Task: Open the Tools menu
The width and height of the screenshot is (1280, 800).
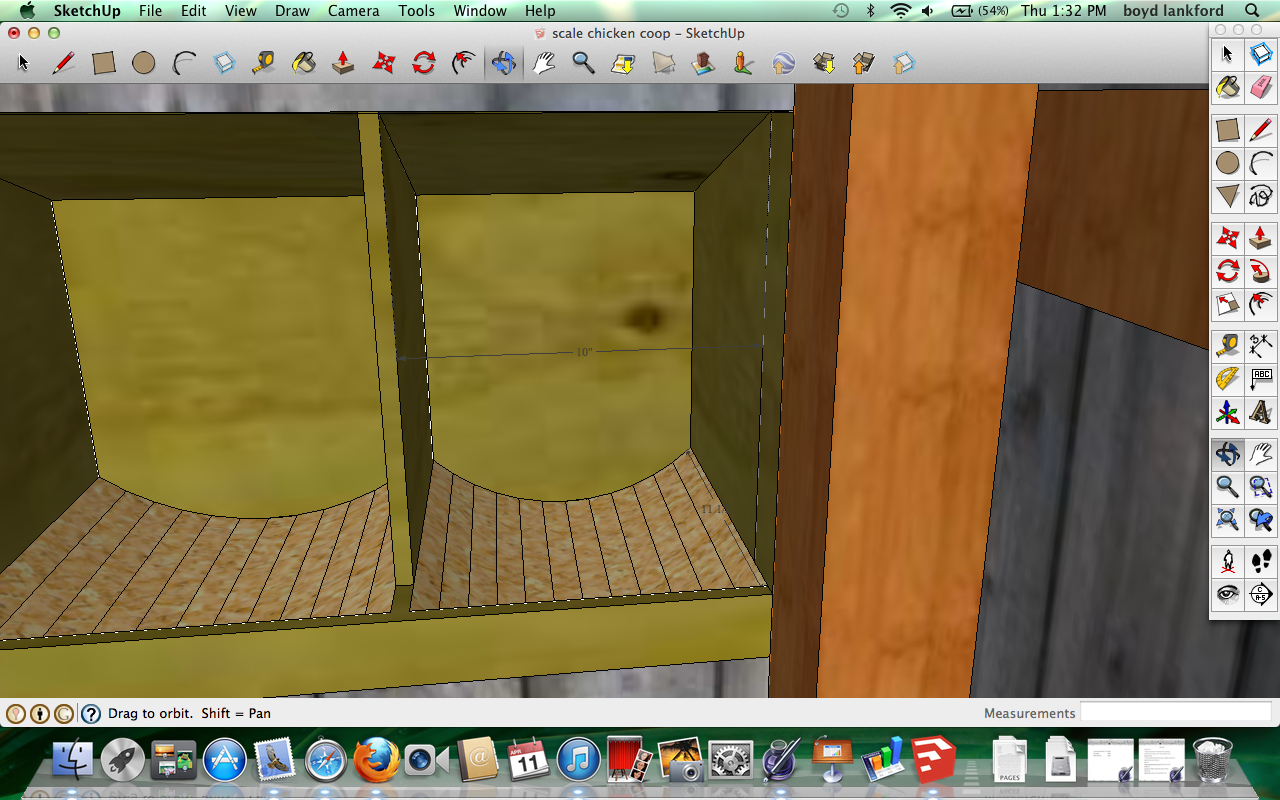Action: [x=416, y=11]
